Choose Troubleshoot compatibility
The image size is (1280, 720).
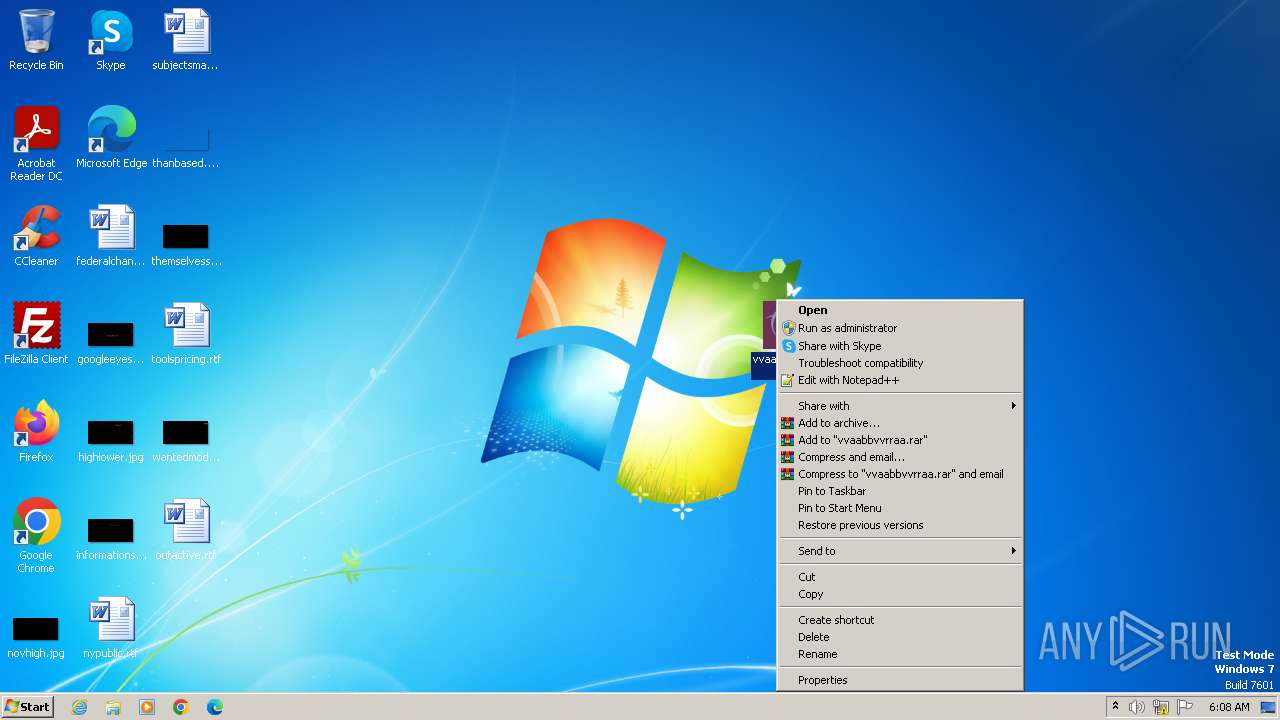(x=900, y=363)
